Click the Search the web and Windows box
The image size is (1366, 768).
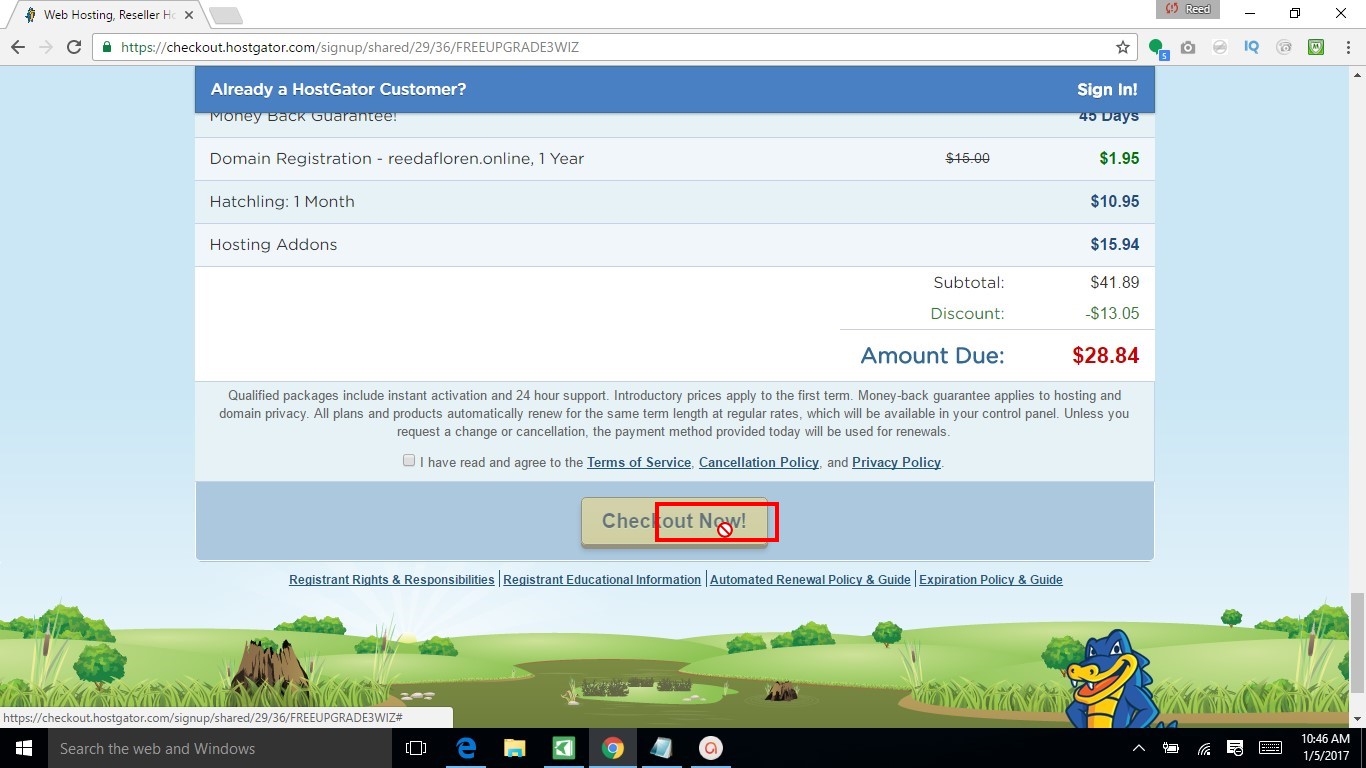pyautogui.click(x=220, y=748)
